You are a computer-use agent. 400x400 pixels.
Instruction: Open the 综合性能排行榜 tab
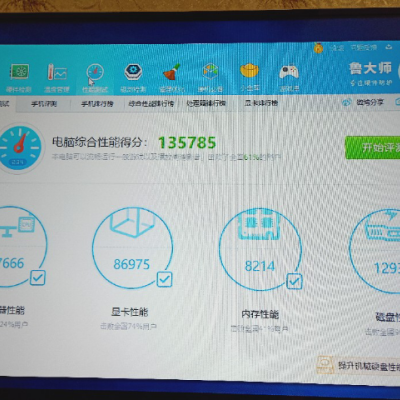pyautogui.click(x=151, y=104)
